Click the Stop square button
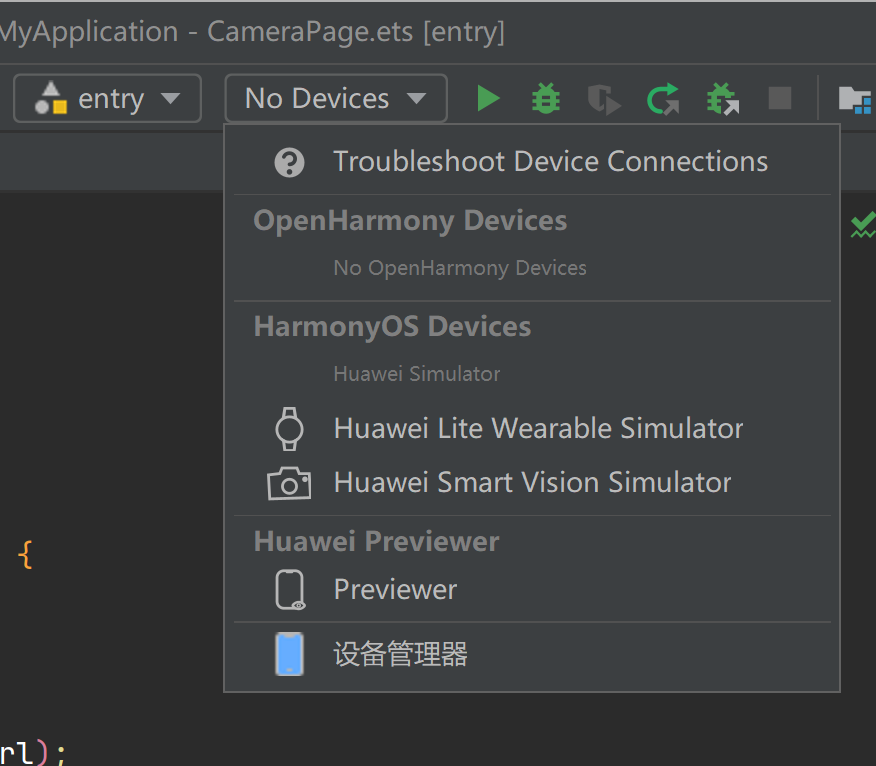This screenshot has height=766, width=876. (780, 98)
